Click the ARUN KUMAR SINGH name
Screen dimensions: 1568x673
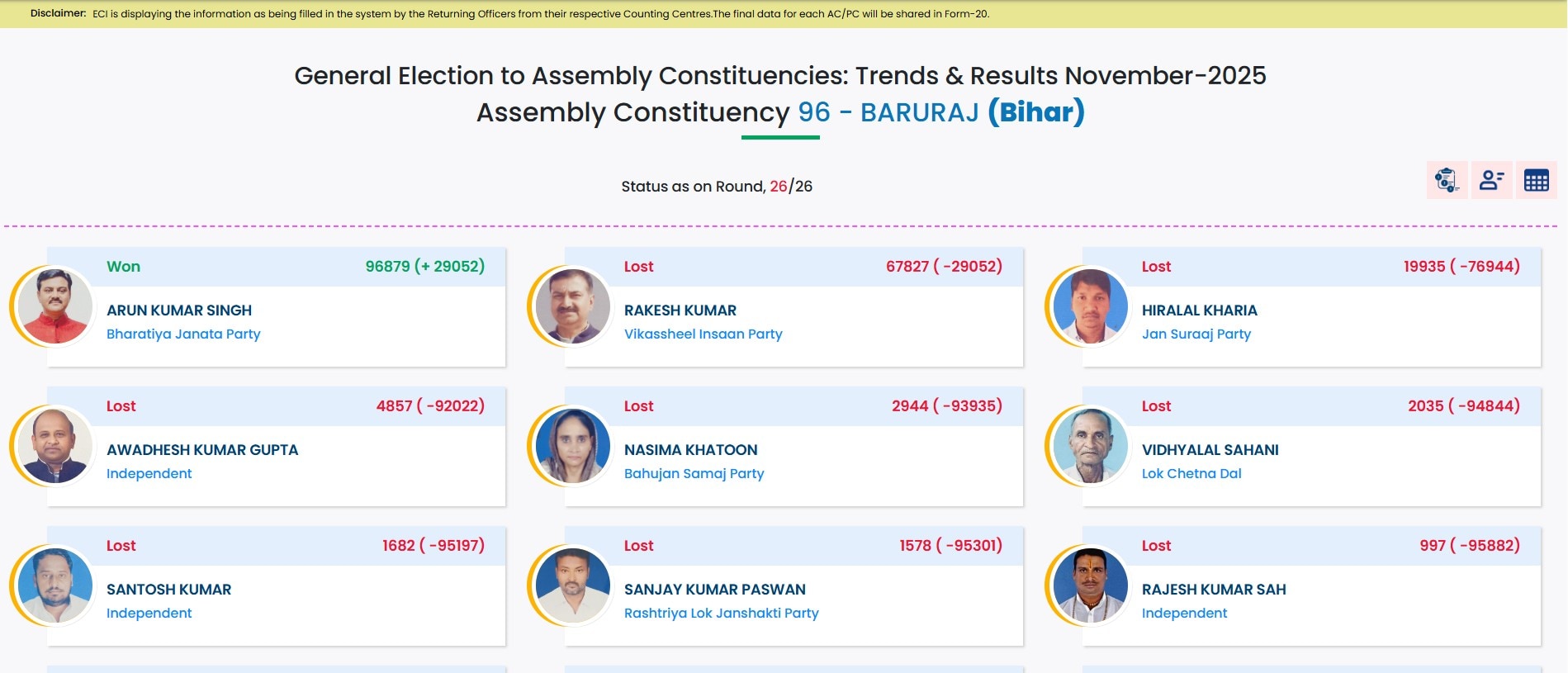pos(179,310)
